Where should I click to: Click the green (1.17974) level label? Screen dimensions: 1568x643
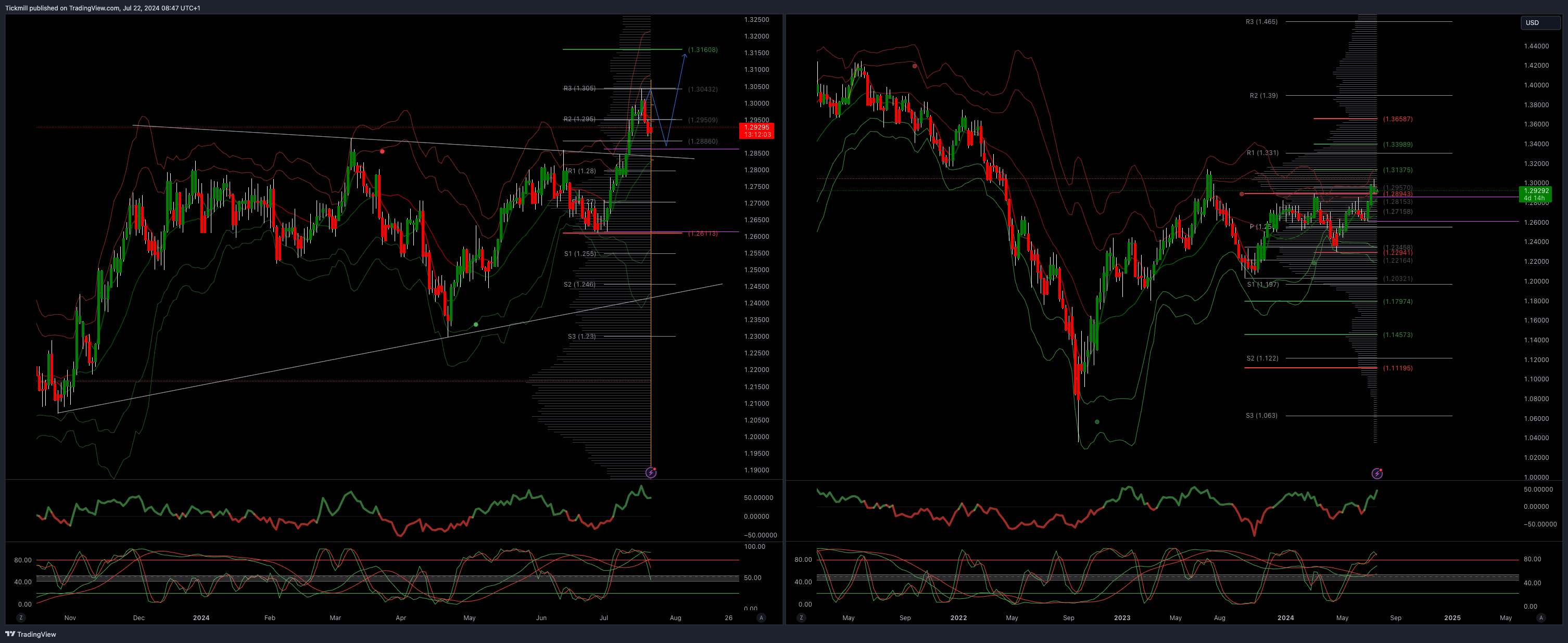coord(1398,302)
